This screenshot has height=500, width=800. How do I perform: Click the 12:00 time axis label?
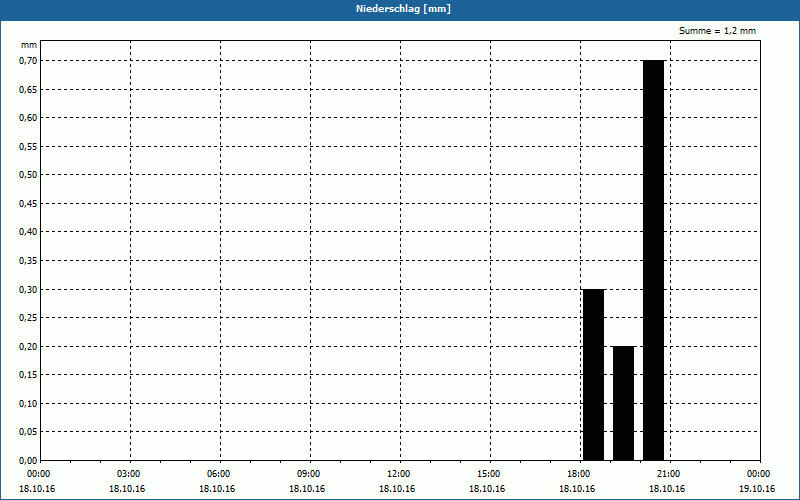398,474
